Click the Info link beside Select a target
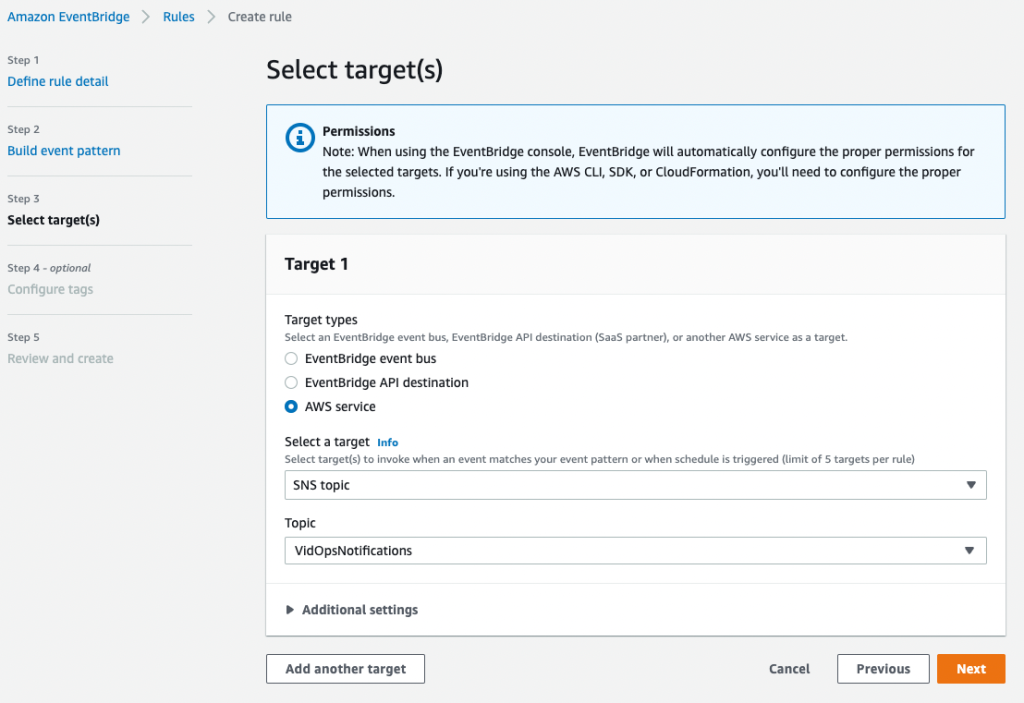 [387, 441]
